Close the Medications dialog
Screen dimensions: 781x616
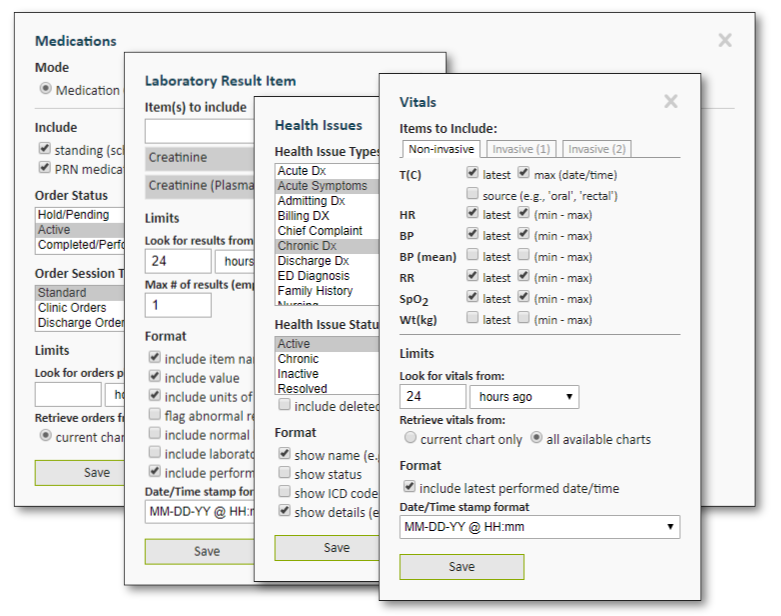[725, 40]
